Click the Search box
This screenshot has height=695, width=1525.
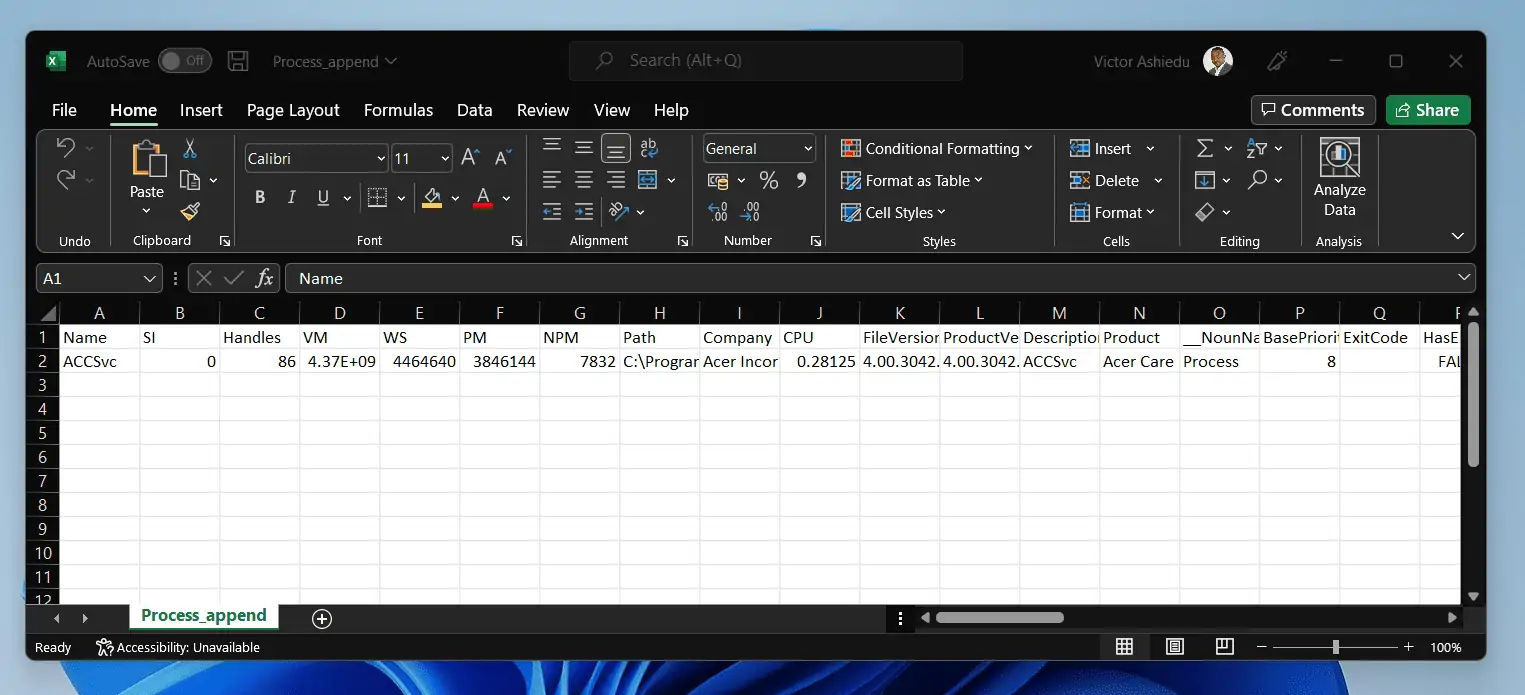point(766,61)
